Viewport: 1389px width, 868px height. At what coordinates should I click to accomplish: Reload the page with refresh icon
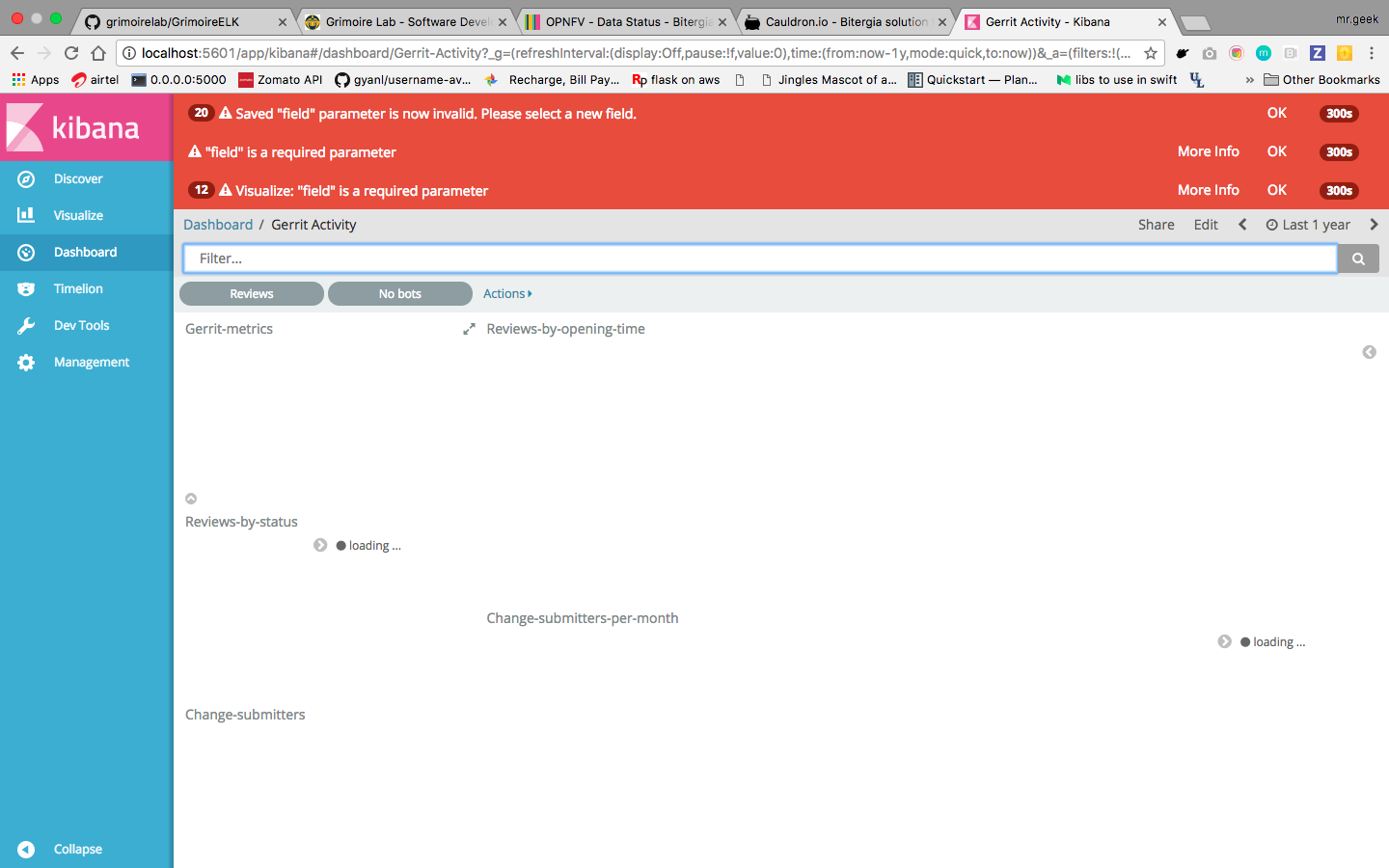(x=71, y=53)
